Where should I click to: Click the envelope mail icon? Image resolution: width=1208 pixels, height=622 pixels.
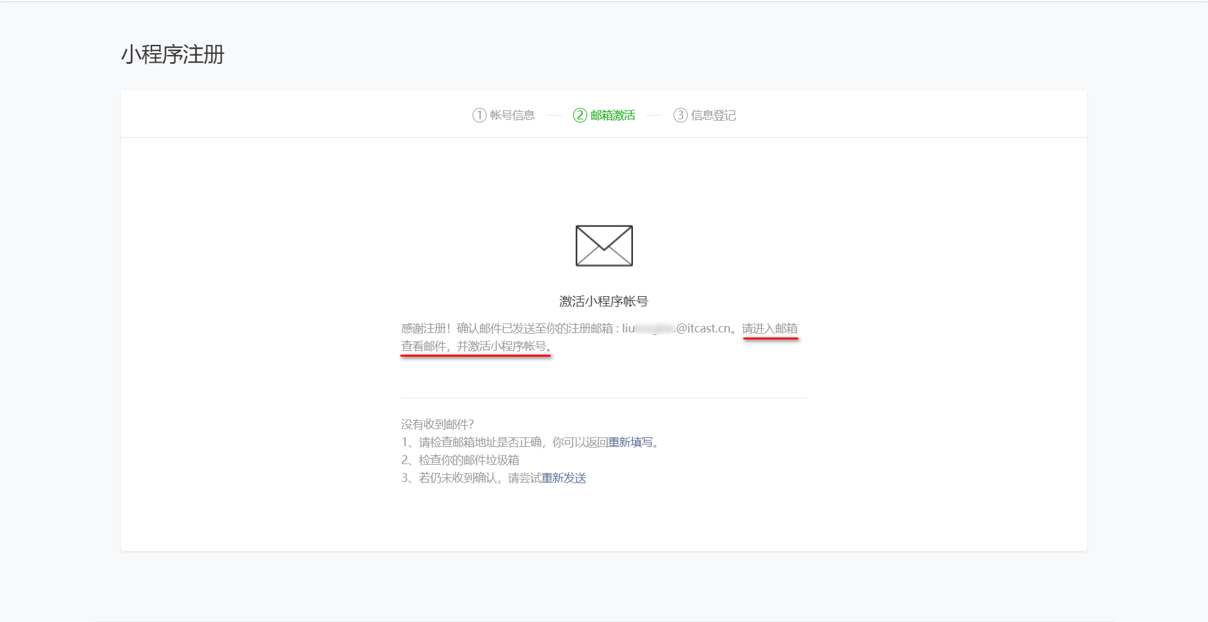pyautogui.click(x=604, y=246)
